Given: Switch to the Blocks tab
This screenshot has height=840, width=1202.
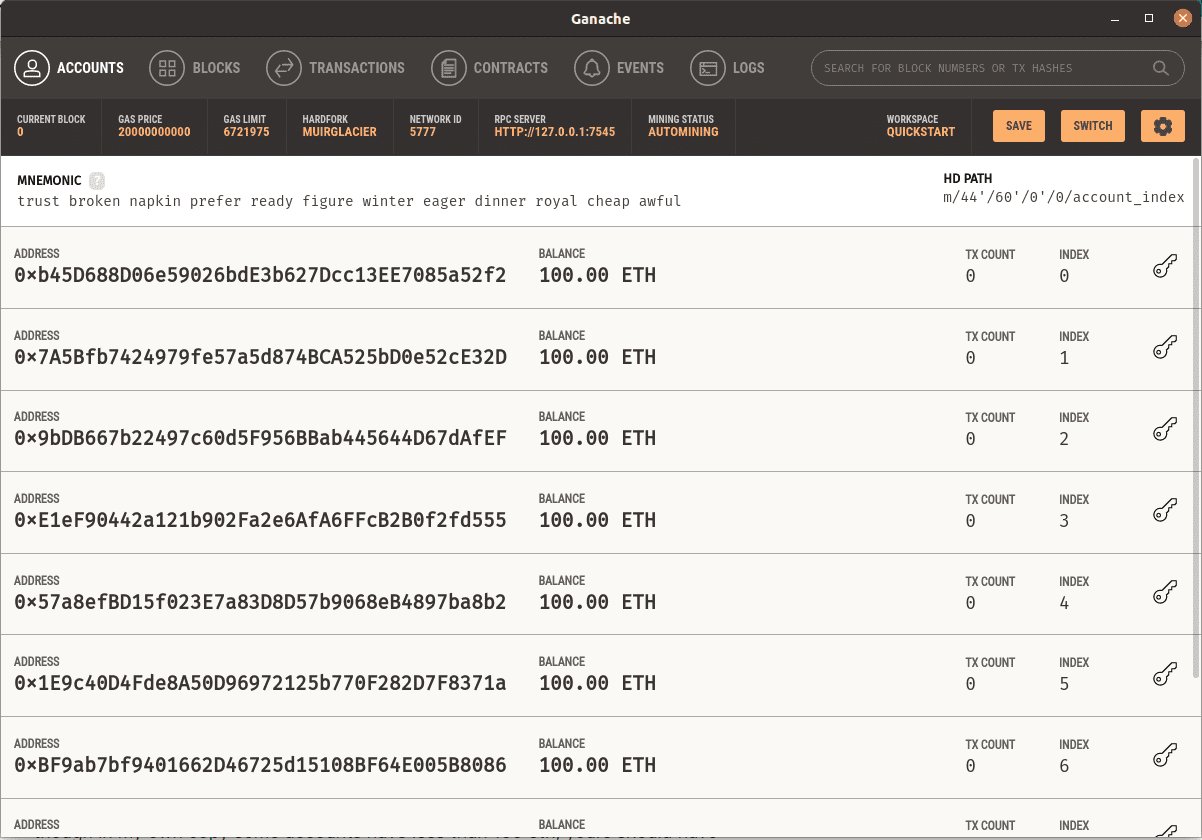Looking at the screenshot, I should pos(195,68).
